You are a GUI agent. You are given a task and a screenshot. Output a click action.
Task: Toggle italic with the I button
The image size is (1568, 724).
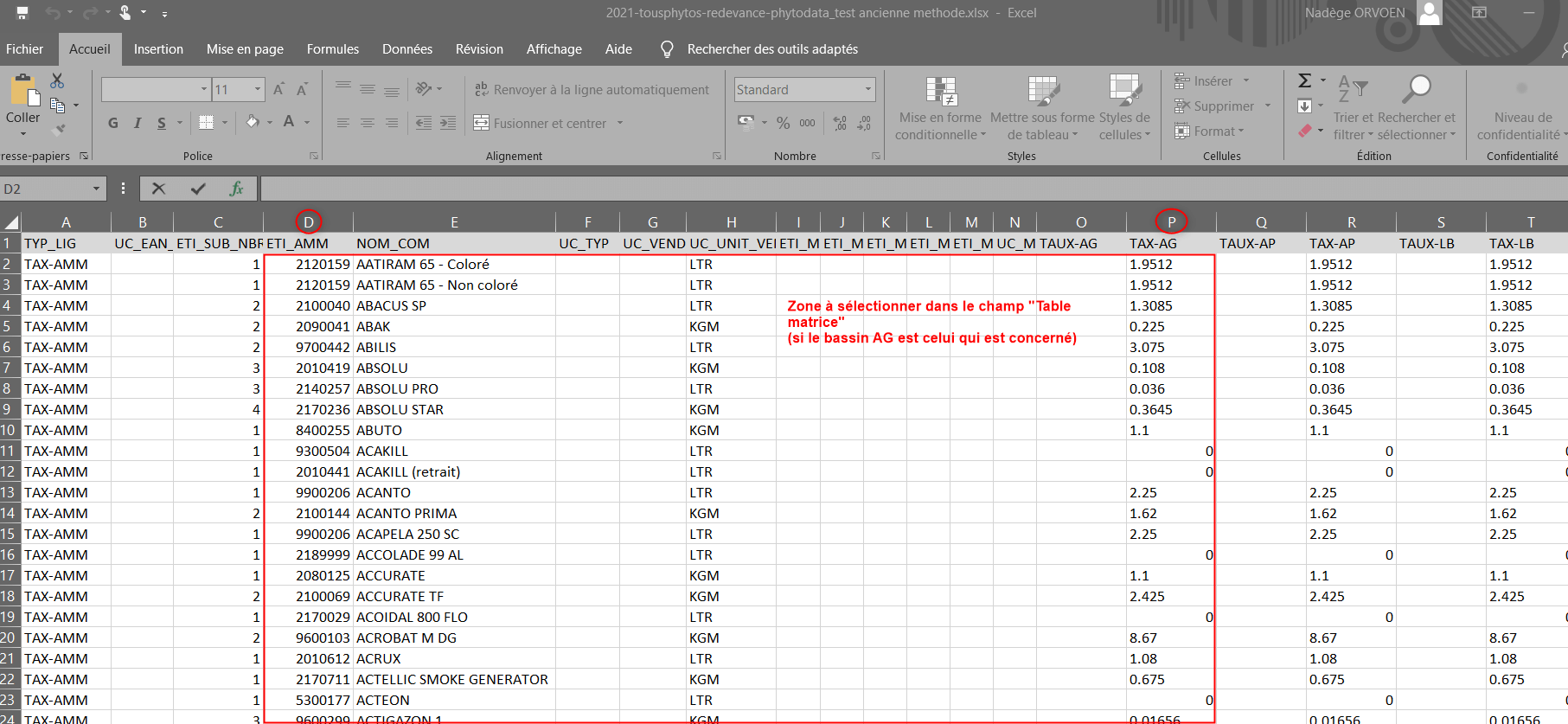[x=138, y=123]
